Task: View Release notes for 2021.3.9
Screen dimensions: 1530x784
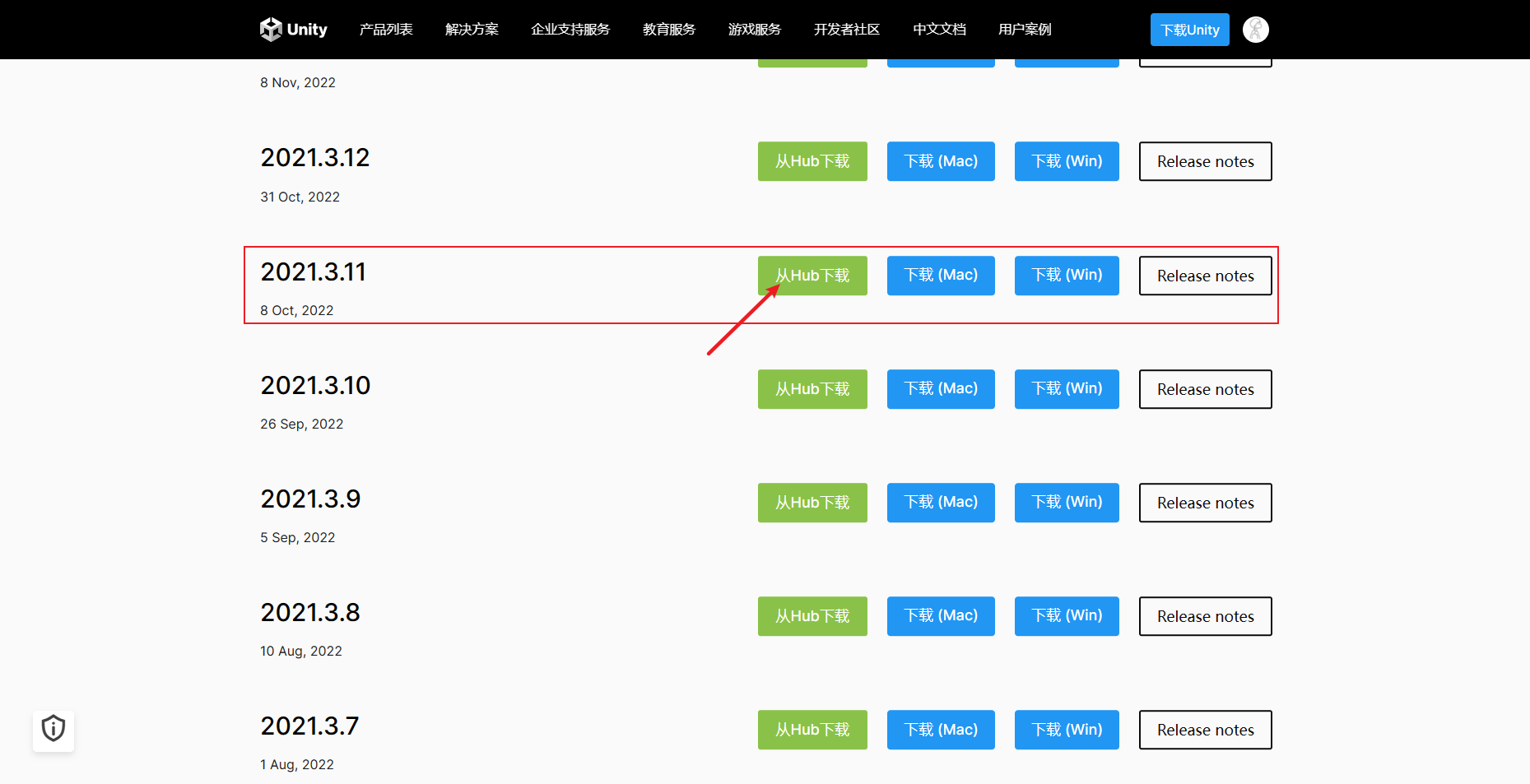Action: point(1205,503)
